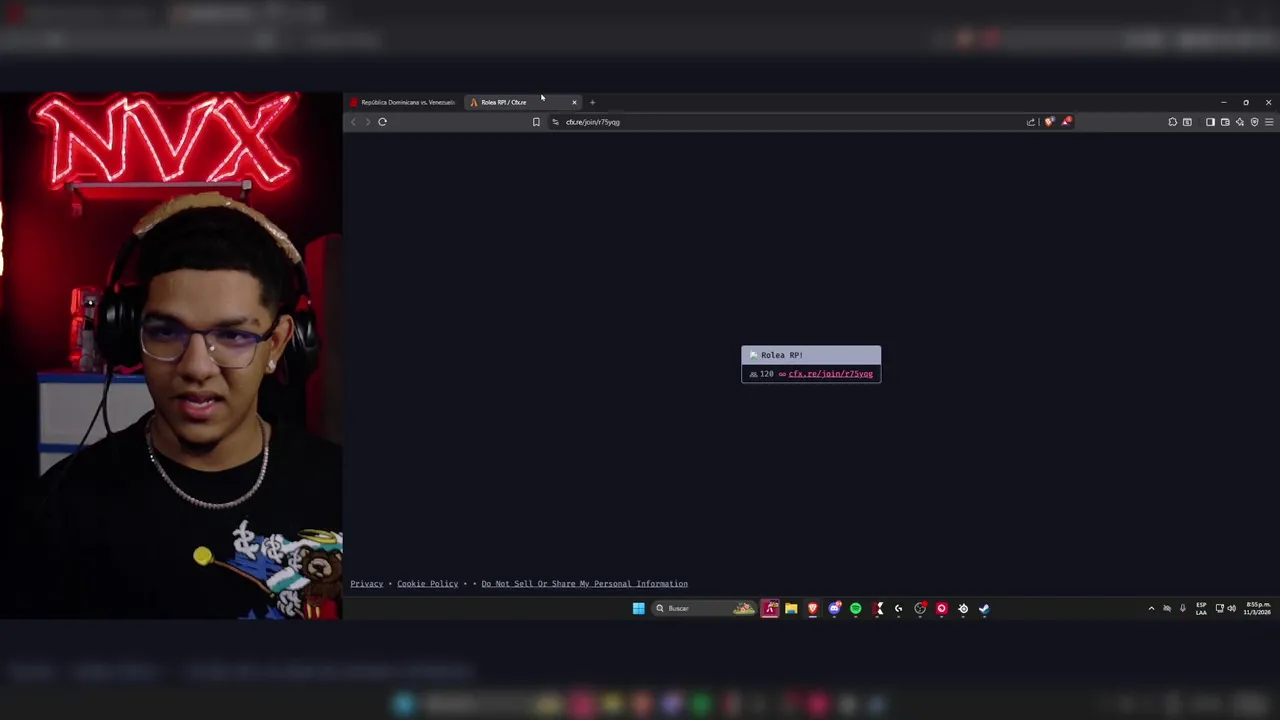Image resolution: width=1280 pixels, height=720 pixels.
Task: Open a new browser tab
Action: 592,102
